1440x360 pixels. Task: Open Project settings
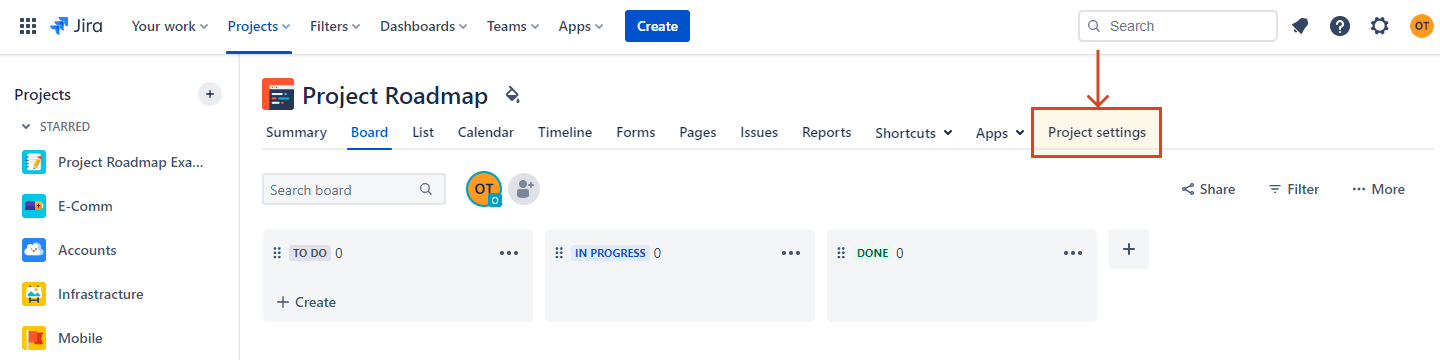point(1097,132)
